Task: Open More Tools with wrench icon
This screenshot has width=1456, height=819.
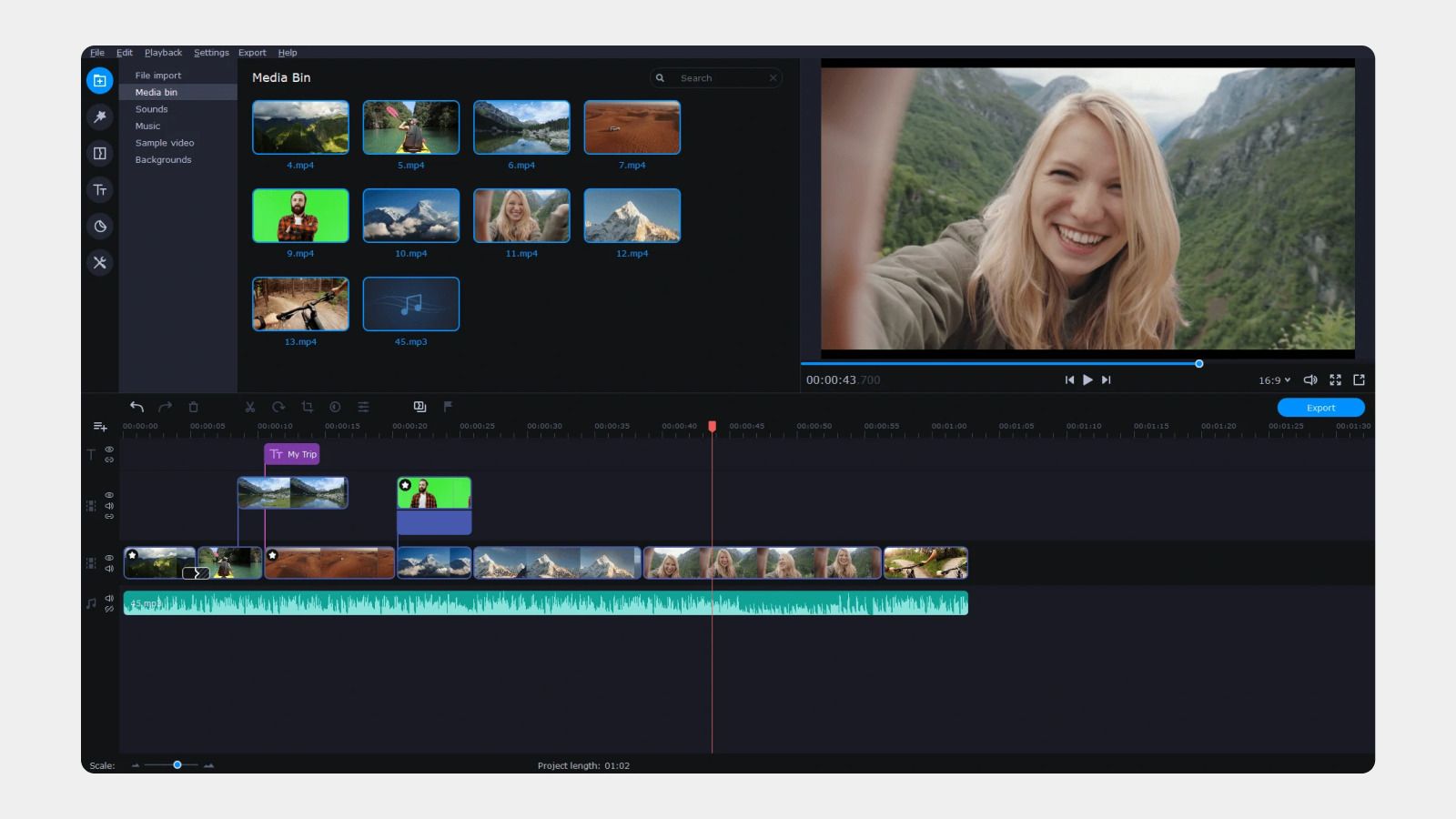Action: click(x=100, y=263)
